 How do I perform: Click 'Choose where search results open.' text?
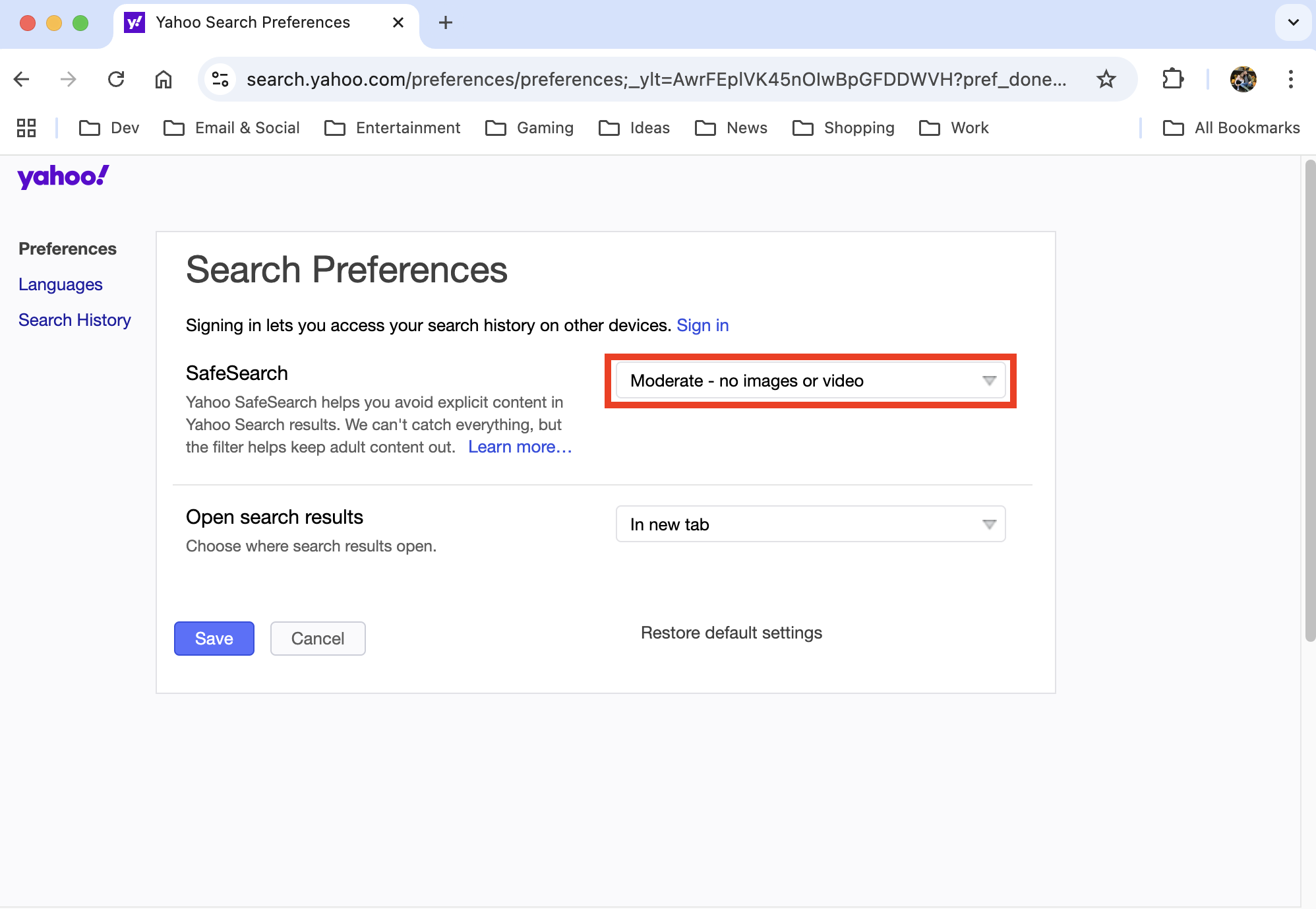click(x=311, y=546)
